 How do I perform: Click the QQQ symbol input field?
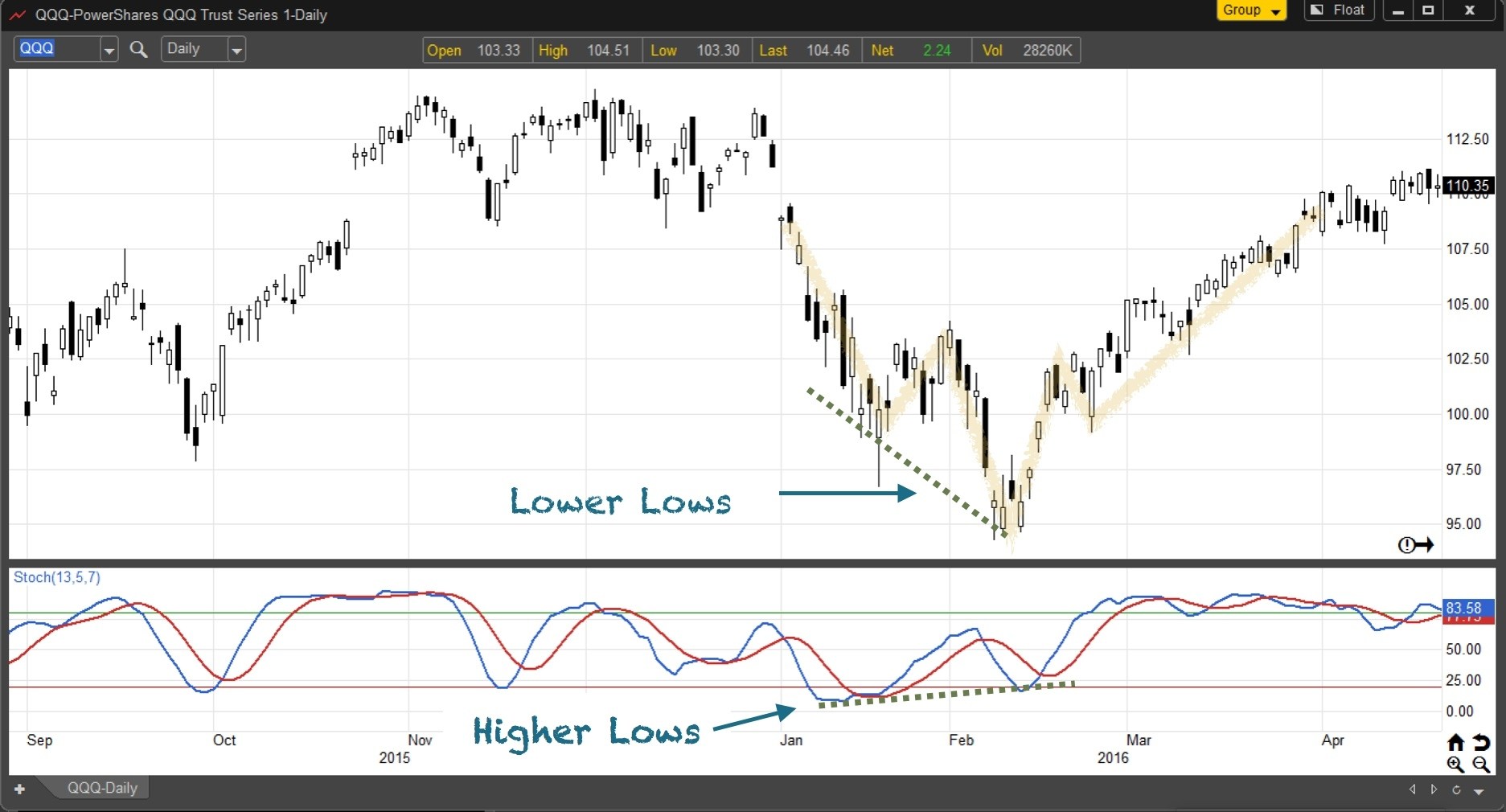(58, 49)
